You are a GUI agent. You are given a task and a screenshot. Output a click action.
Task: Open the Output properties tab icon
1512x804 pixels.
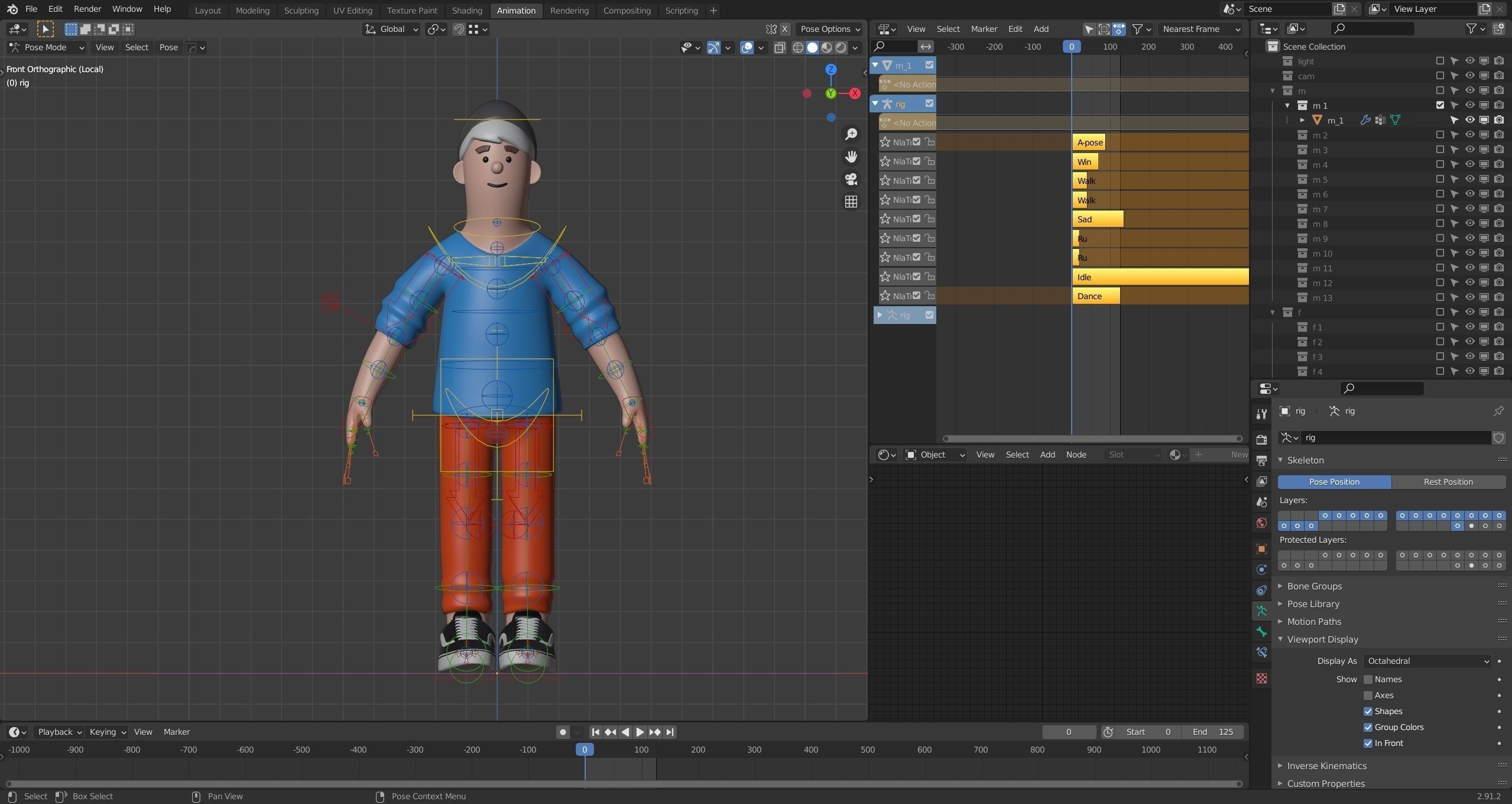(1261, 461)
